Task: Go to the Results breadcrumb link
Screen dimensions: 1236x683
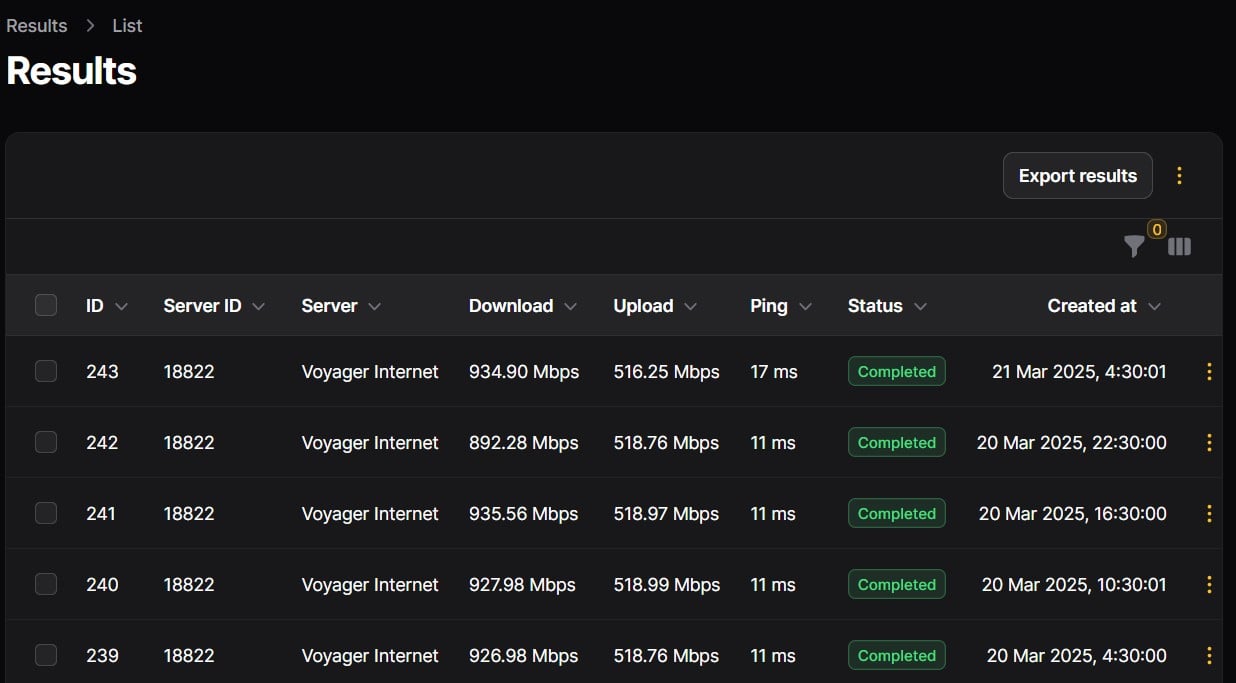Action: point(37,26)
